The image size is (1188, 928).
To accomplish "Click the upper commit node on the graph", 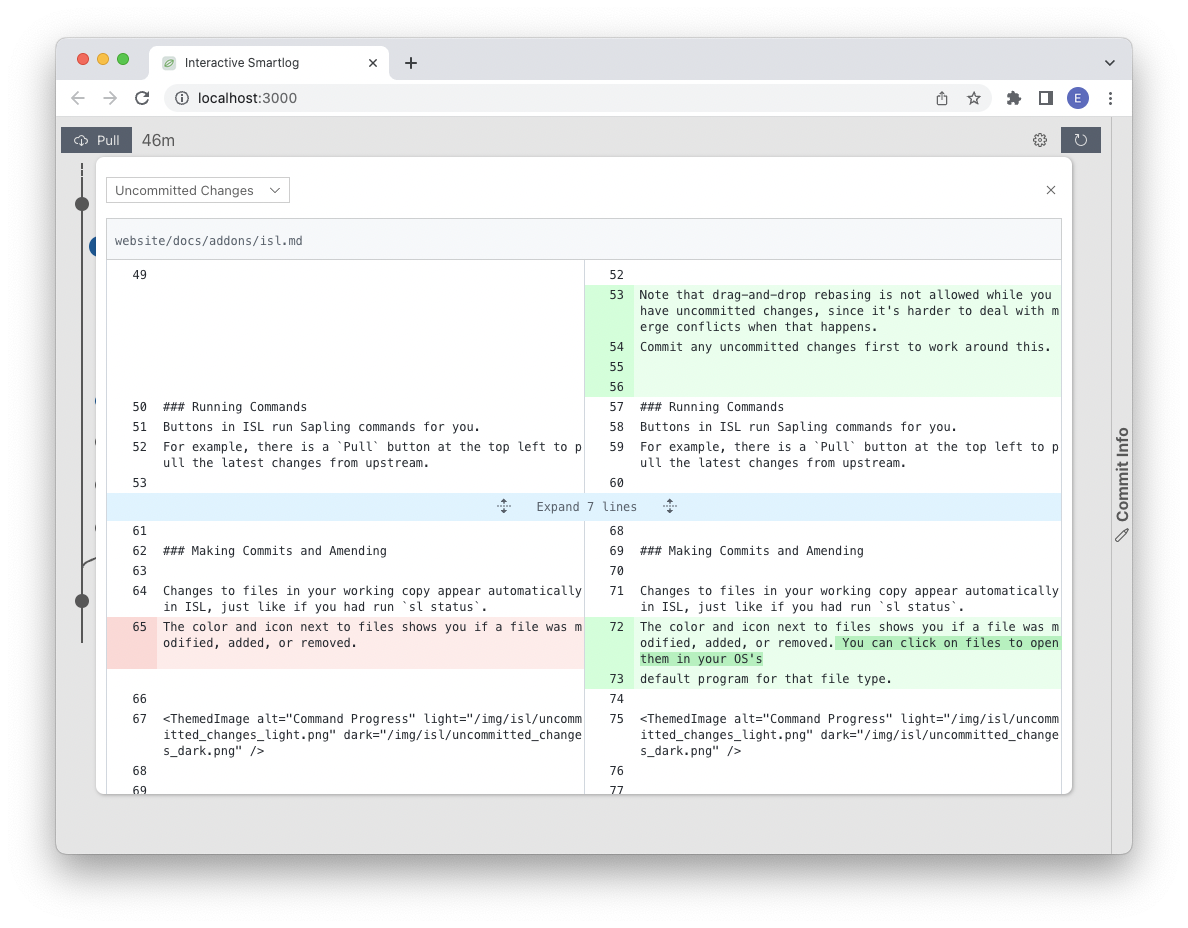I will [x=82, y=204].
